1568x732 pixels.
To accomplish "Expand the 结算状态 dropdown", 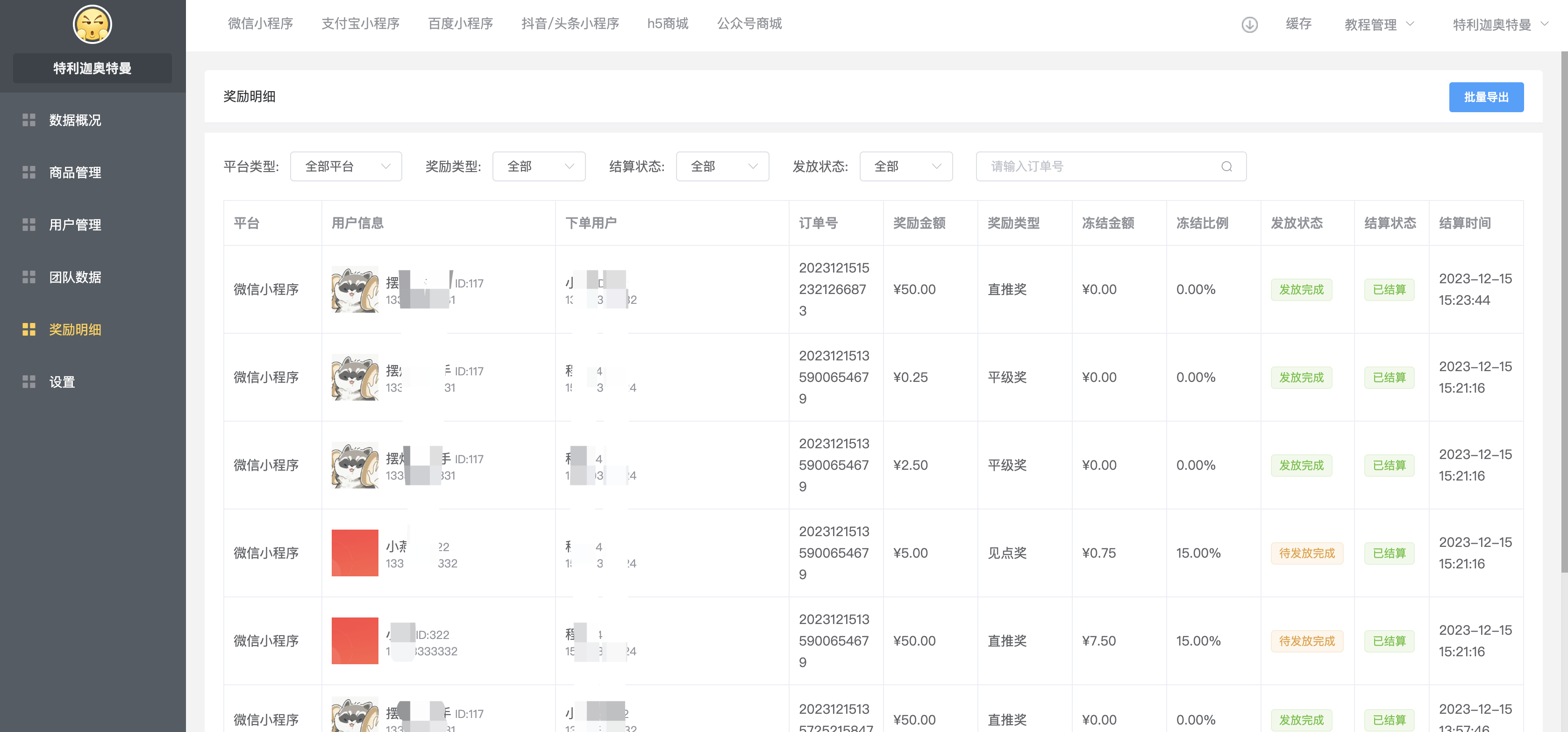I will tap(722, 166).
